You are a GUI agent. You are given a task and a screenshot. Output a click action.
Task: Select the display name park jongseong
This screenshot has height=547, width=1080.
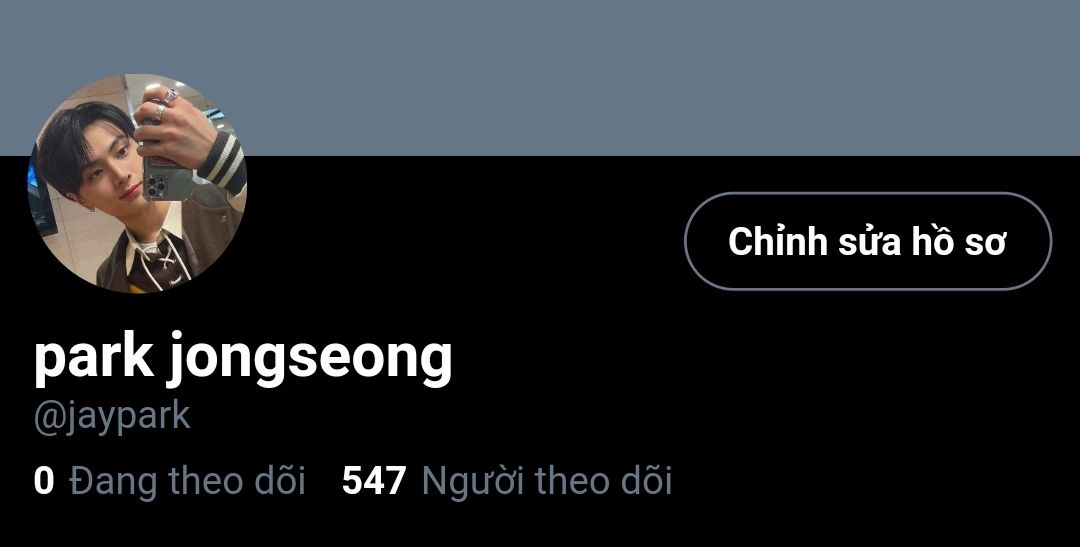[243, 359]
